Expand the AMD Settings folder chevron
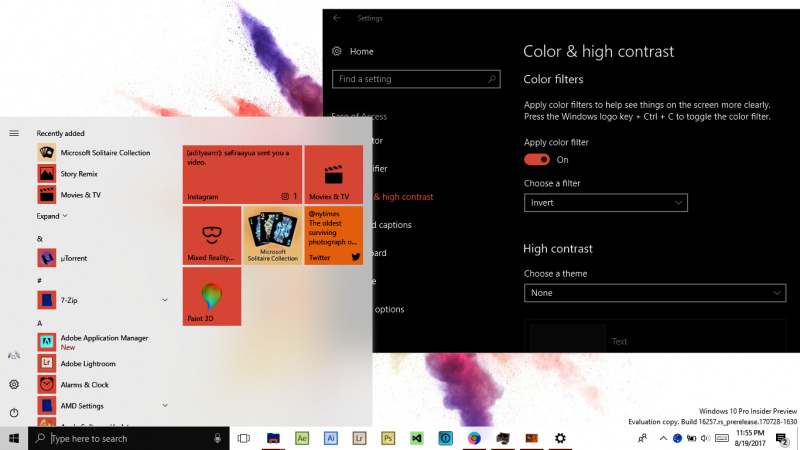This screenshot has width=800, height=450. point(165,406)
